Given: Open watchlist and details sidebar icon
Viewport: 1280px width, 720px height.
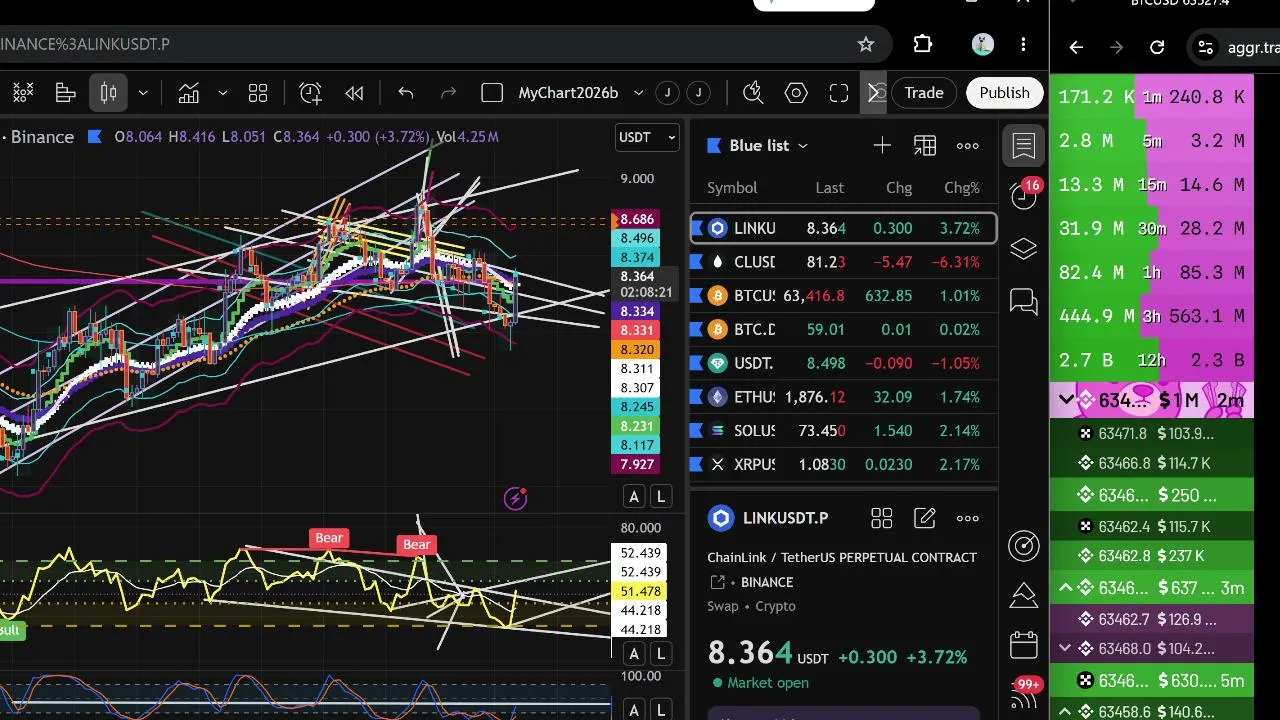Looking at the screenshot, I should click(1024, 146).
